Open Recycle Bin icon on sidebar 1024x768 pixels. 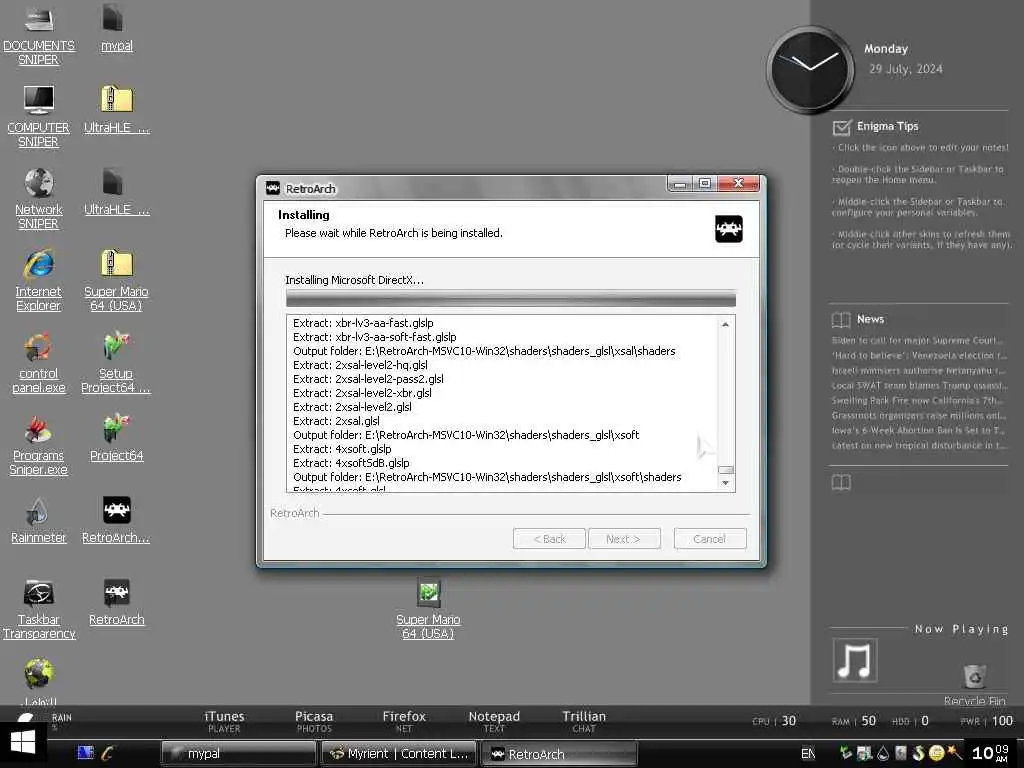coord(974,684)
